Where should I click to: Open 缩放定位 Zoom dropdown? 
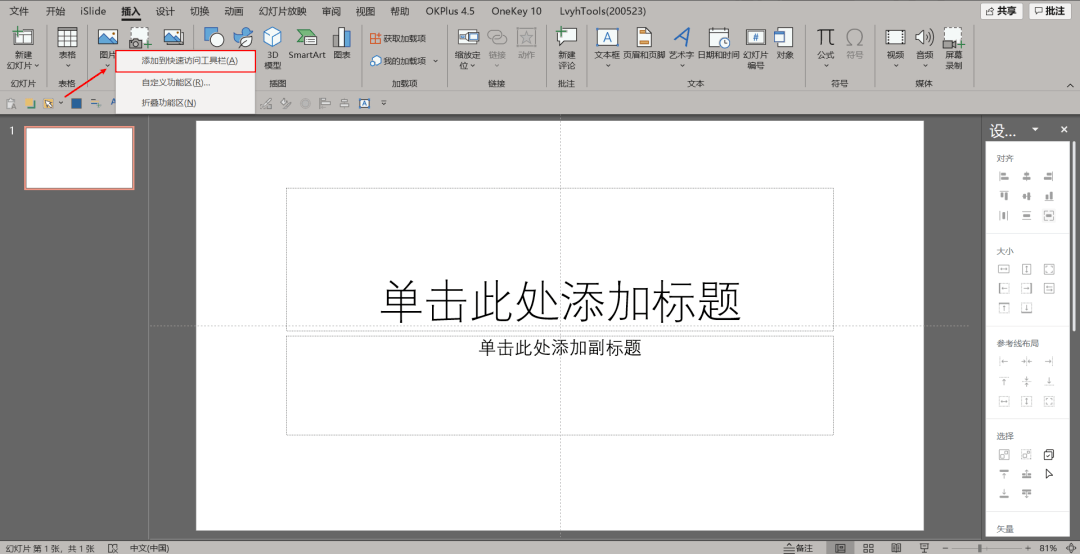click(468, 48)
